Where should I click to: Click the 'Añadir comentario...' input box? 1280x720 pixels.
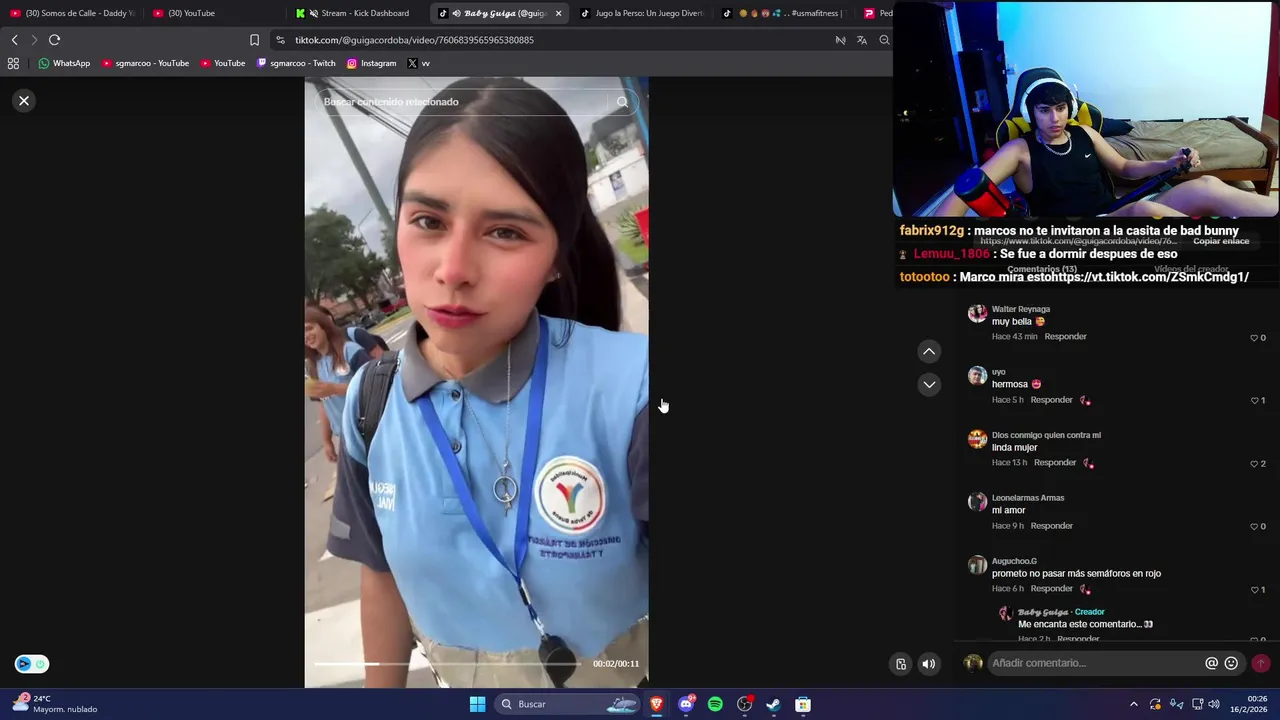click(x=1095, y=663)
